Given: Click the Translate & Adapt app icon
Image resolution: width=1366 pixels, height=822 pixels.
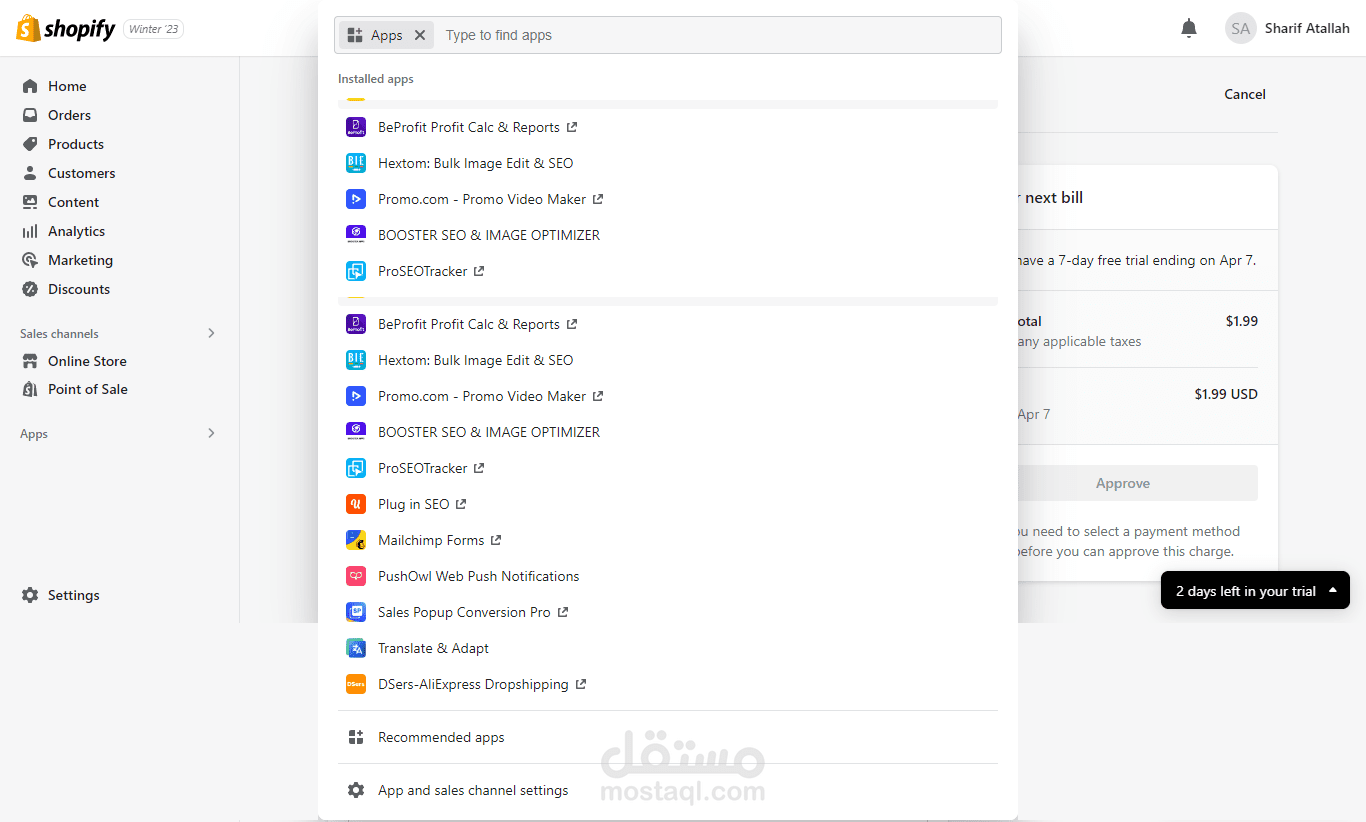Looking at the screenshot, I should [356, 648].
